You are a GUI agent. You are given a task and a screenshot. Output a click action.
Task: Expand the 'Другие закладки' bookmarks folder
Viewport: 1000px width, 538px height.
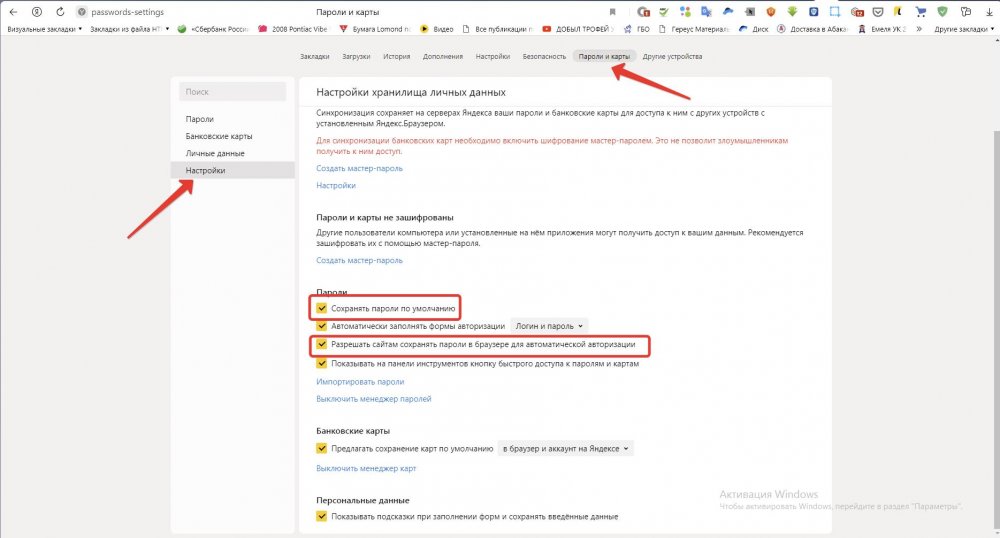pyautogui.click(x=961, y=29)
